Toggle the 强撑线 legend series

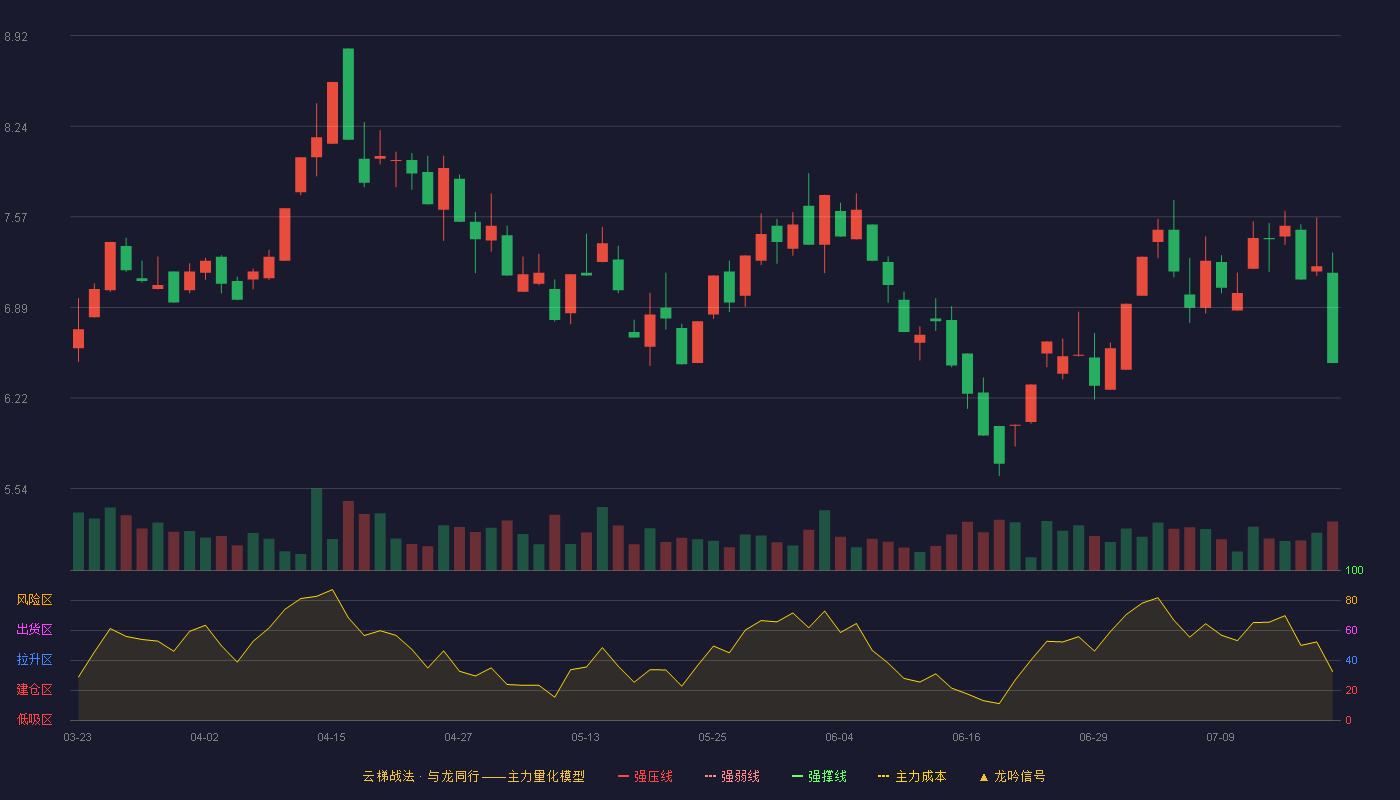pyautogui.click(x=819, y=776)
